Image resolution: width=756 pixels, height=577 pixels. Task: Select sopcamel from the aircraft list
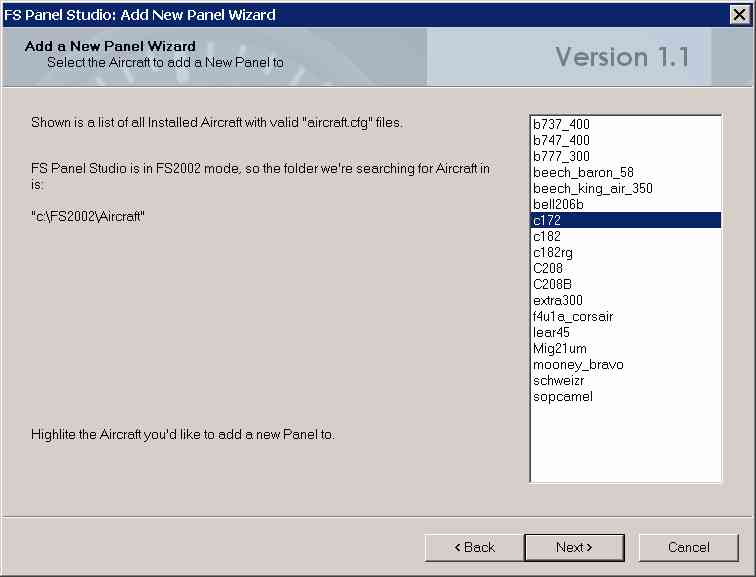[x=625, y=396]
